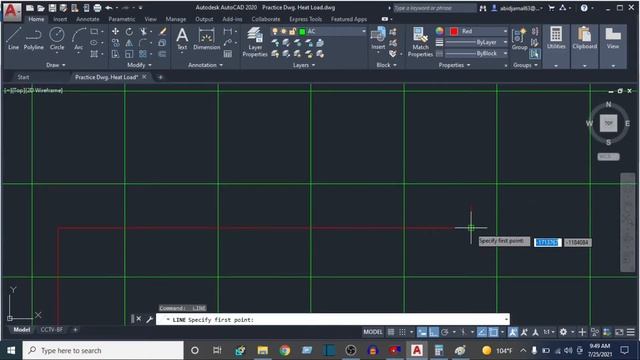
Task: Click the command line input field
Action: 333,319
